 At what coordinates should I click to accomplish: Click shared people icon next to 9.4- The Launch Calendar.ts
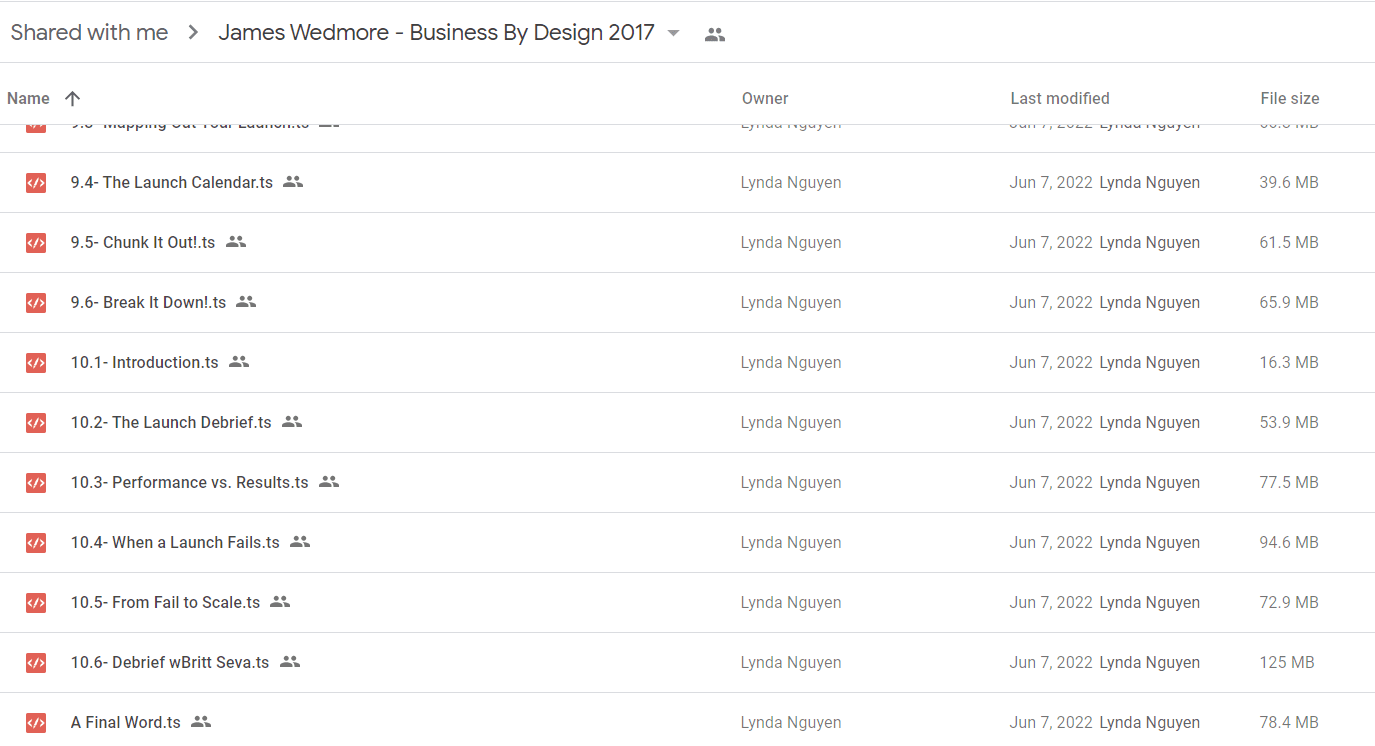[x=293, y=182]
